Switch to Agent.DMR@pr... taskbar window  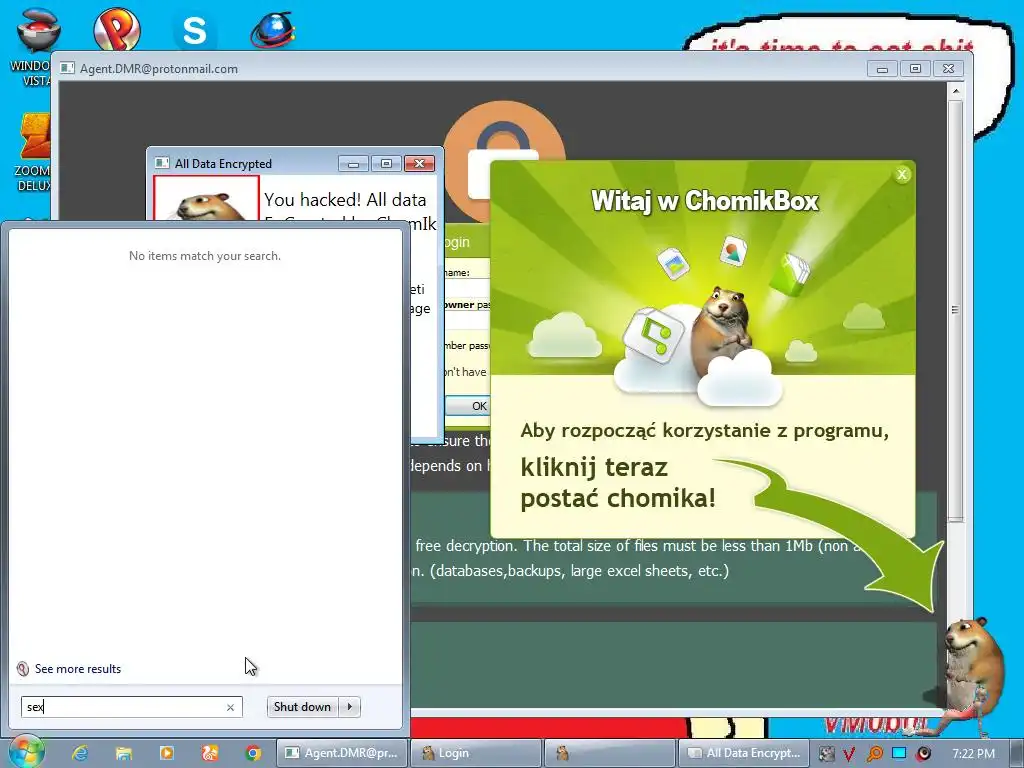(x=342, y=753)
